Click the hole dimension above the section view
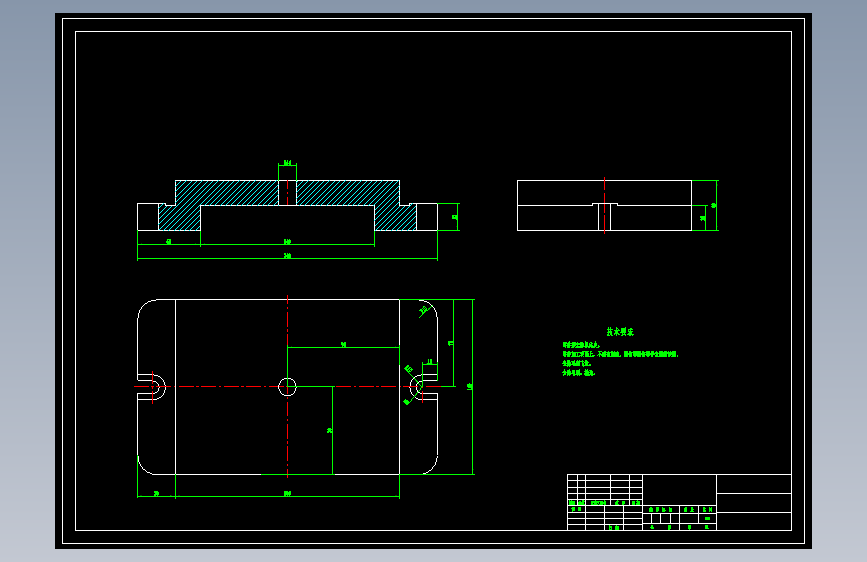The height and width of the screenshot is (562, 867). (x=288, y=163)
